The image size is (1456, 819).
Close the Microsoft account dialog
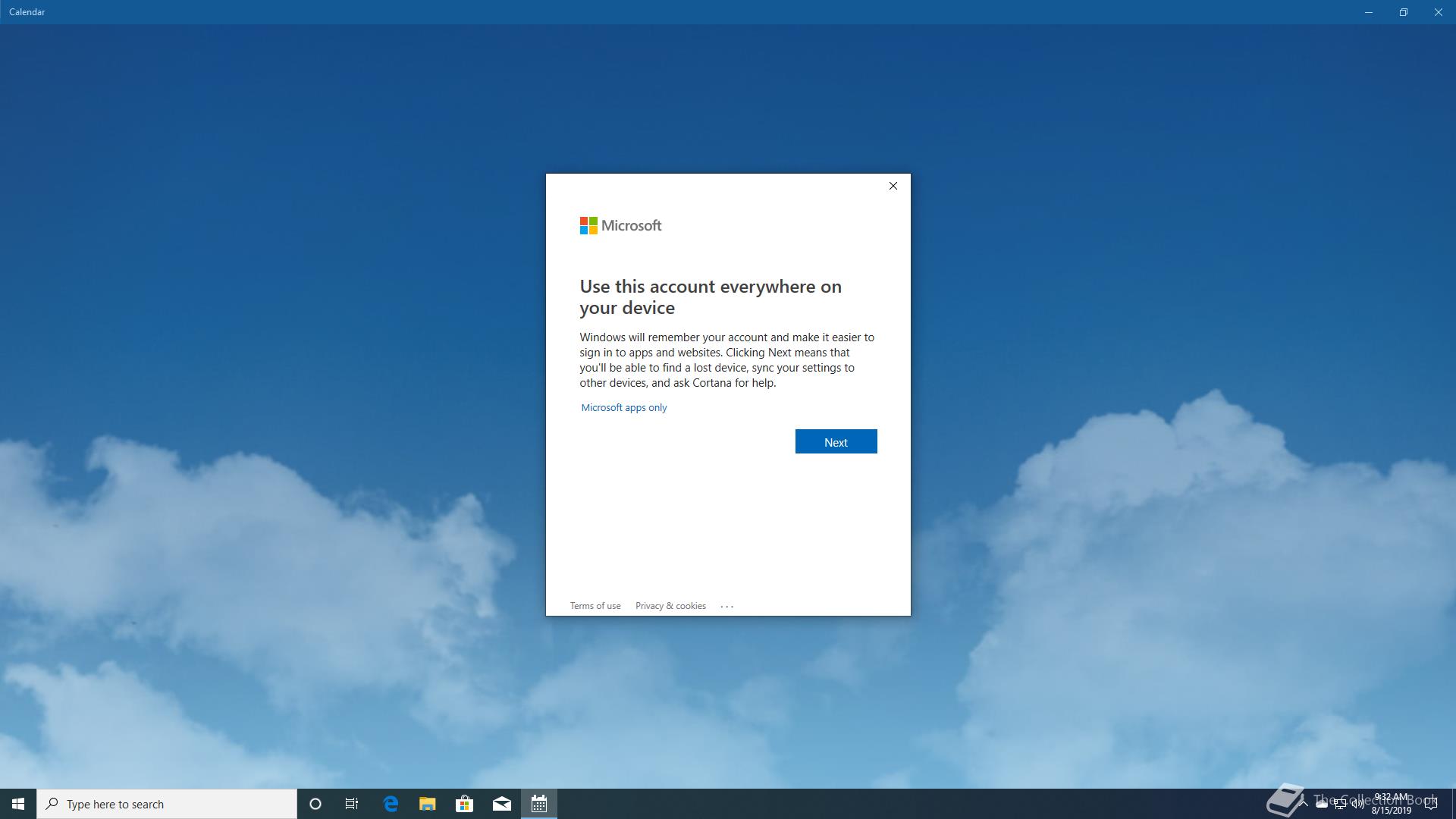(893, 186)
